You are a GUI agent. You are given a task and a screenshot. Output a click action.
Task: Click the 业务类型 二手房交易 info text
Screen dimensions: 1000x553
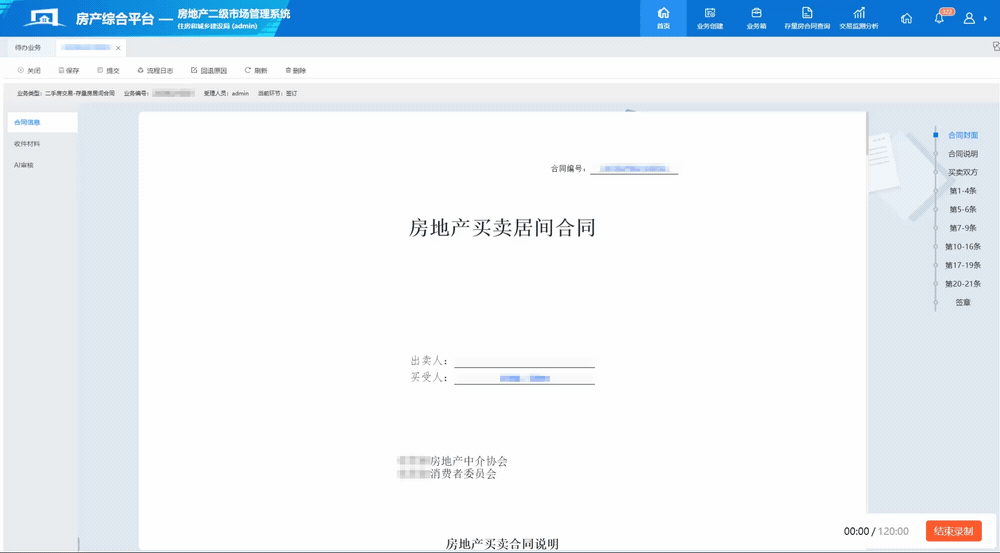point(66,93)
